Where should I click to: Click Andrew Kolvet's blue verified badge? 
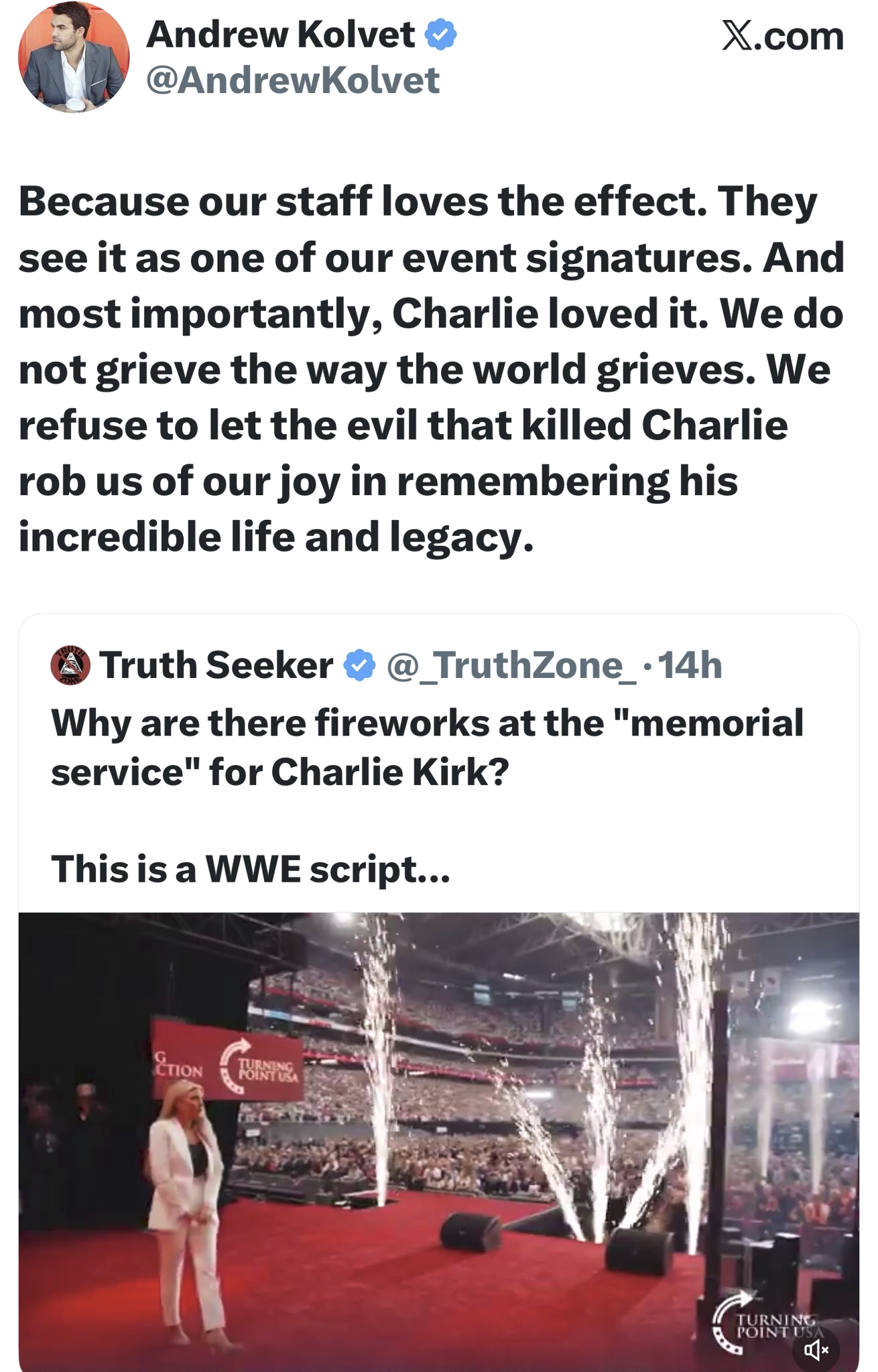(x=441, y=35)
